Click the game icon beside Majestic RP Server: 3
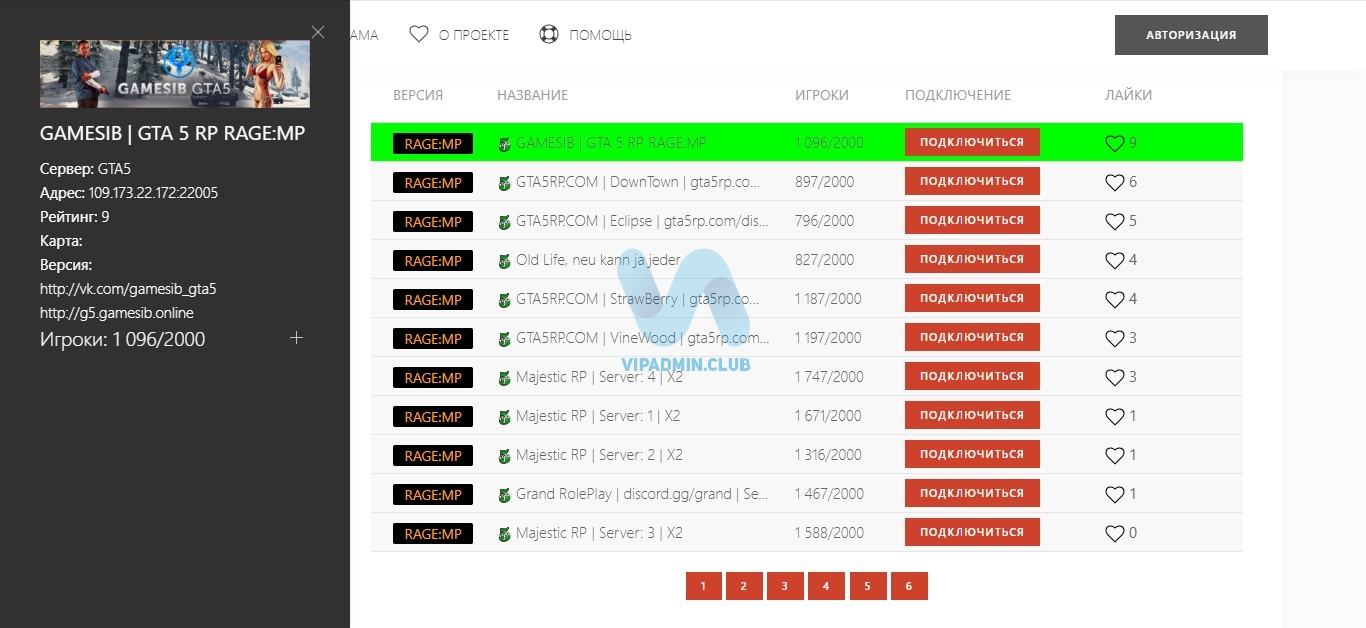 [504, 534]
